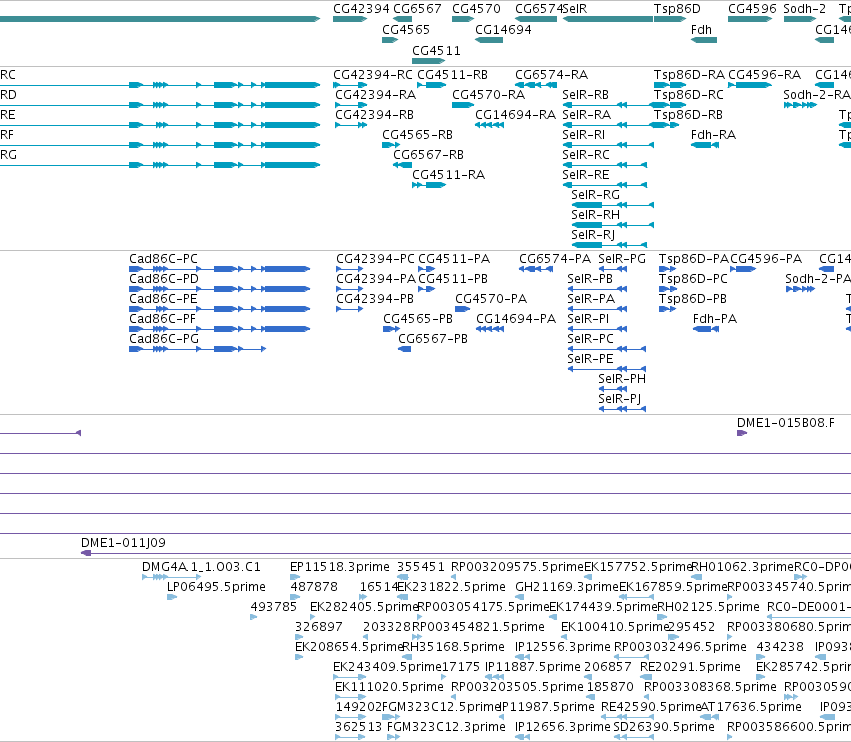Screen dimensions: 851x742
Task: Click the SelR-RC transcript label
Action: point(586,155)
